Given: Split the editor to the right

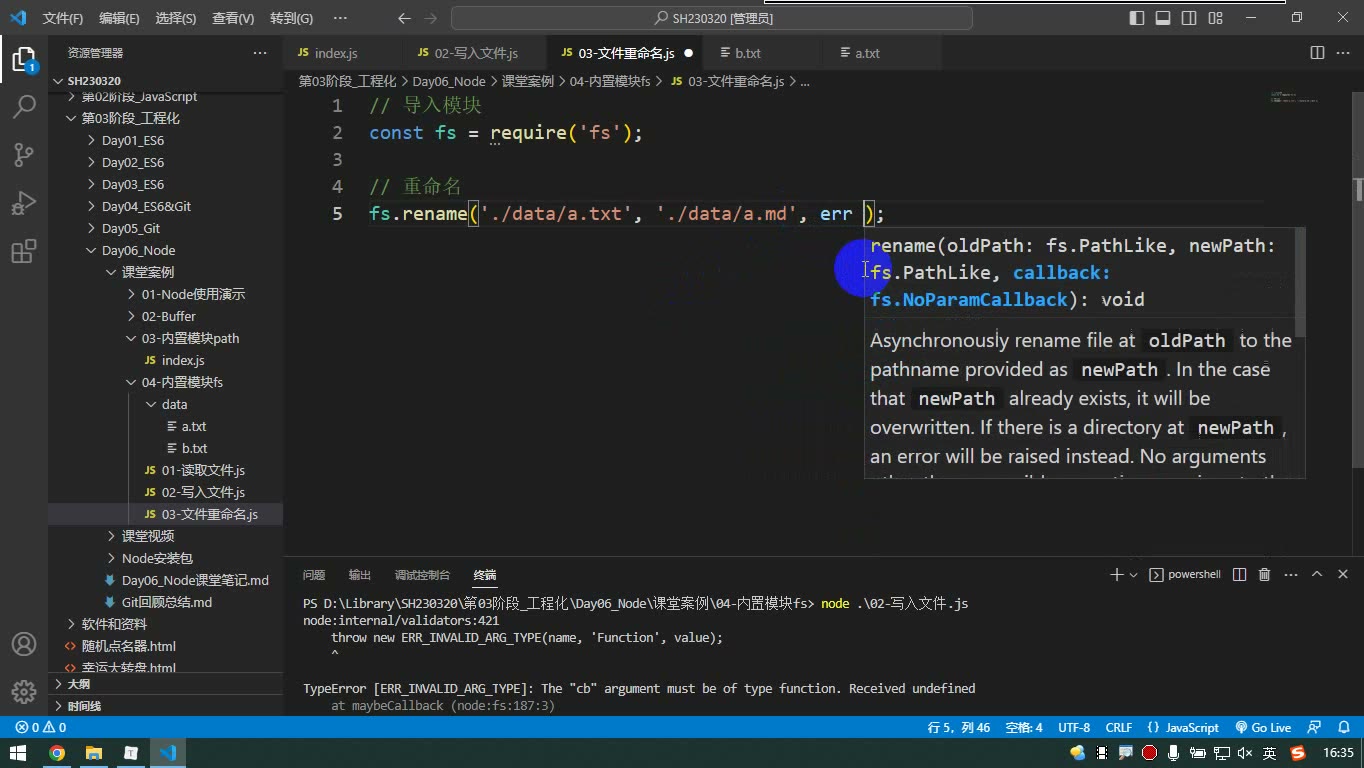Looking at the screenshot, I should 1317,53.
